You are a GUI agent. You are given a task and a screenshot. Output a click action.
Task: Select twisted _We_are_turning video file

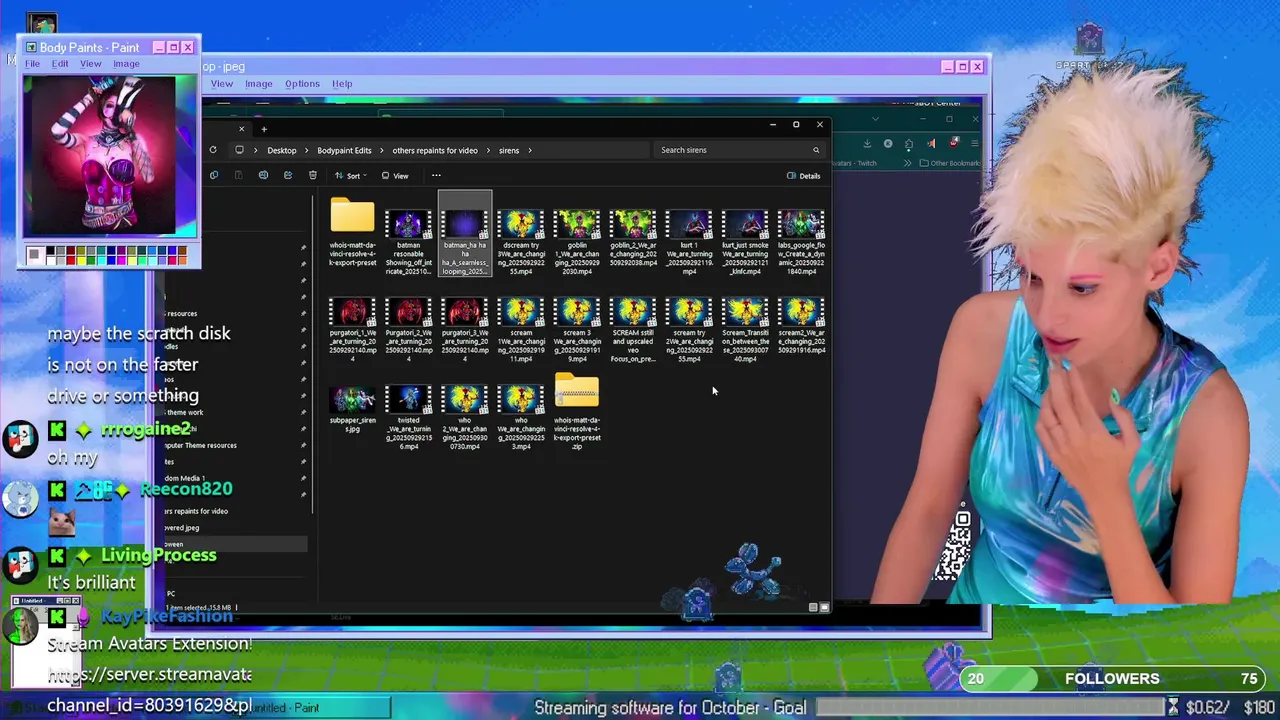(x=408, y=417)
